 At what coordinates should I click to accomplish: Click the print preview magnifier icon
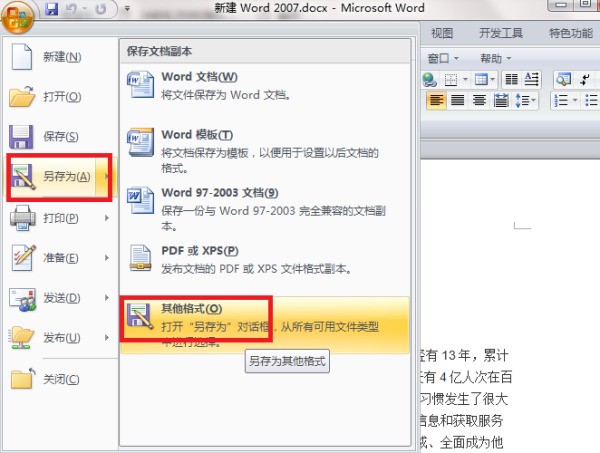pos(564,80)
